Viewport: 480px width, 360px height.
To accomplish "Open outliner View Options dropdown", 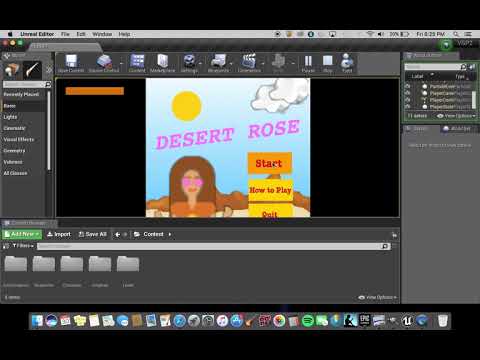I will click(456, 116).
